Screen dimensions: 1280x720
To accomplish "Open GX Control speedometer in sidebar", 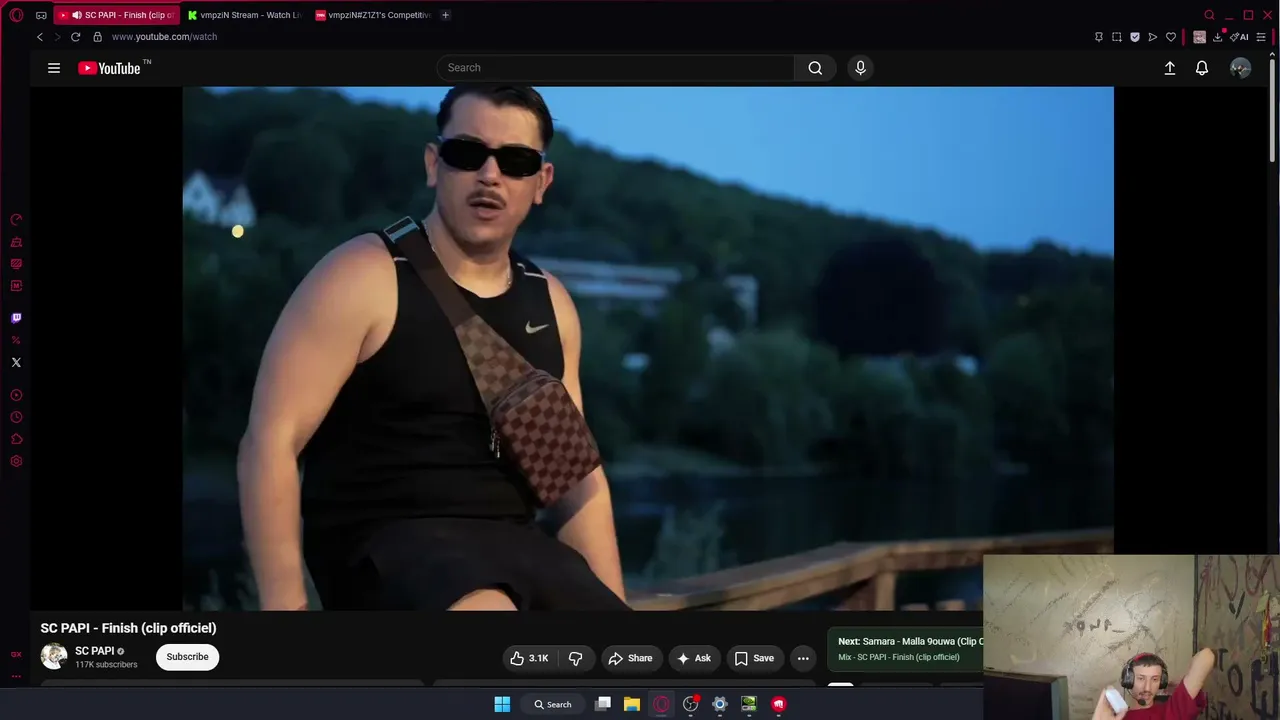I will tap(16, 220).
